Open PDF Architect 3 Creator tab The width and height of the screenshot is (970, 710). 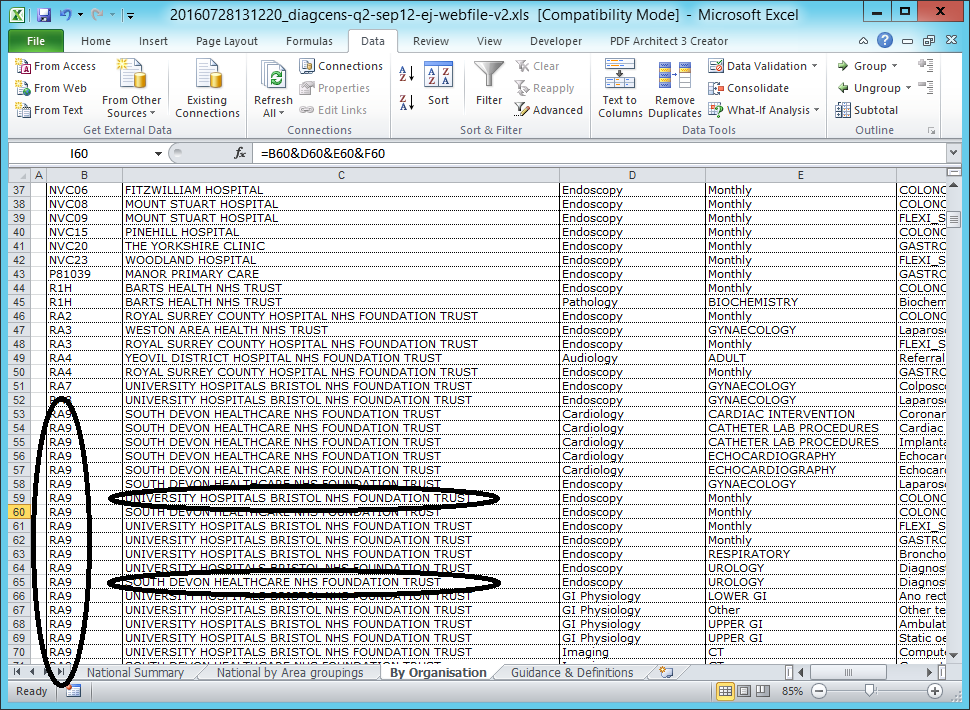[668, 41]
